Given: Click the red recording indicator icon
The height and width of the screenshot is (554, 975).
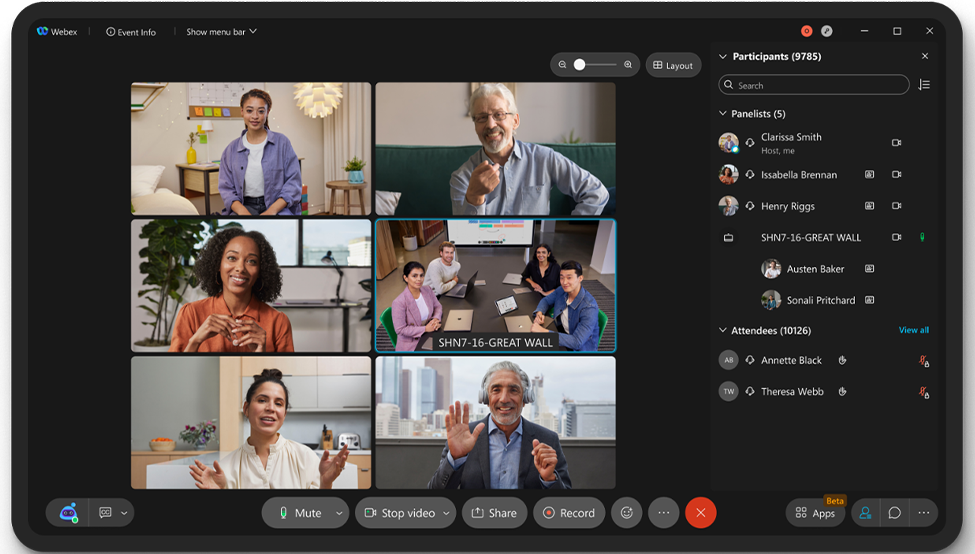Looking at the screenshot, I should click(x=806, y=31).
